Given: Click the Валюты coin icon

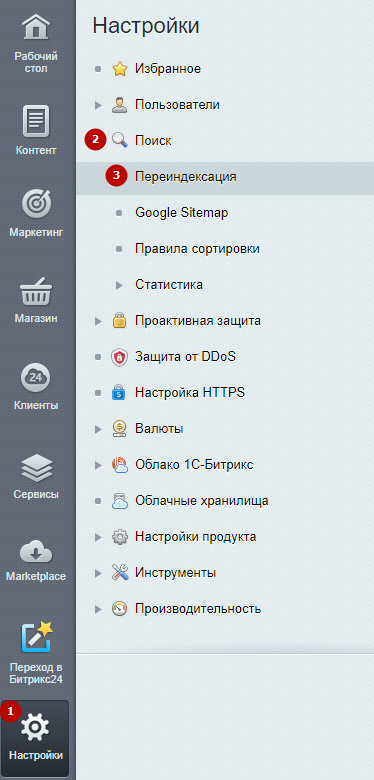Looking at the screenshot, I should (x=119, y=429).
